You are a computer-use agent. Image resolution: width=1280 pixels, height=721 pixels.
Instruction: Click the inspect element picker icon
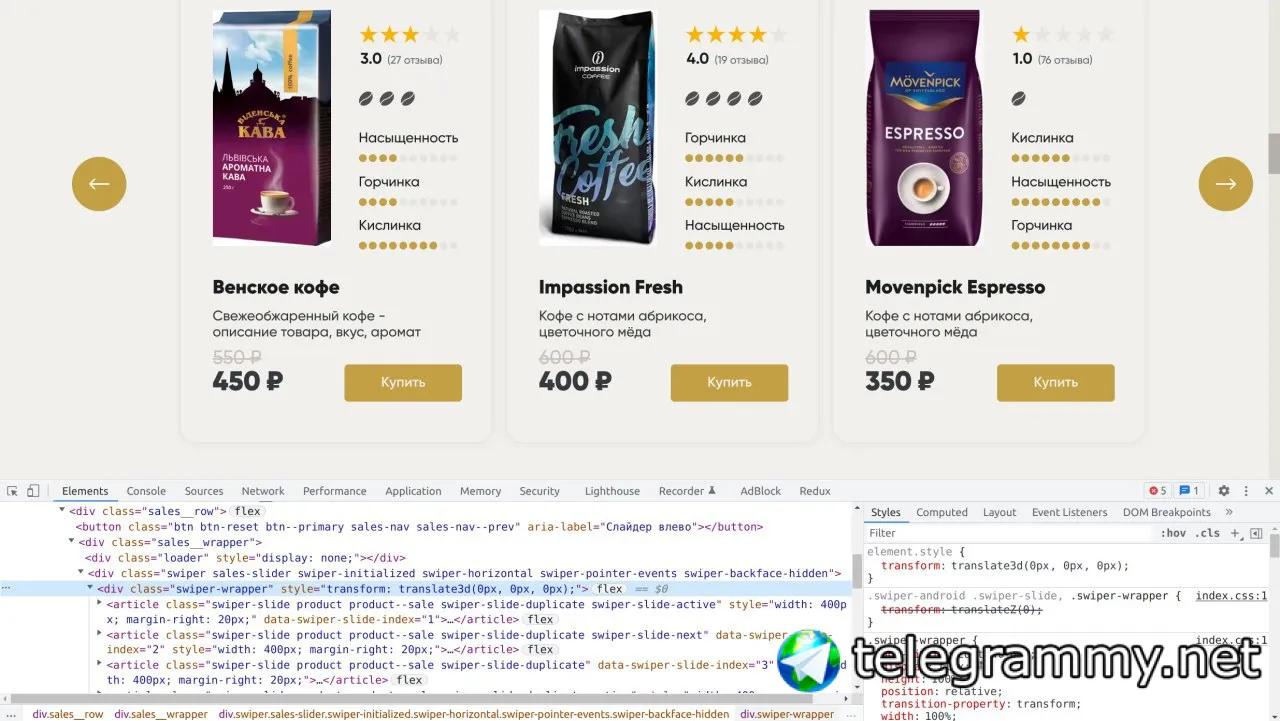coord(12,491)
